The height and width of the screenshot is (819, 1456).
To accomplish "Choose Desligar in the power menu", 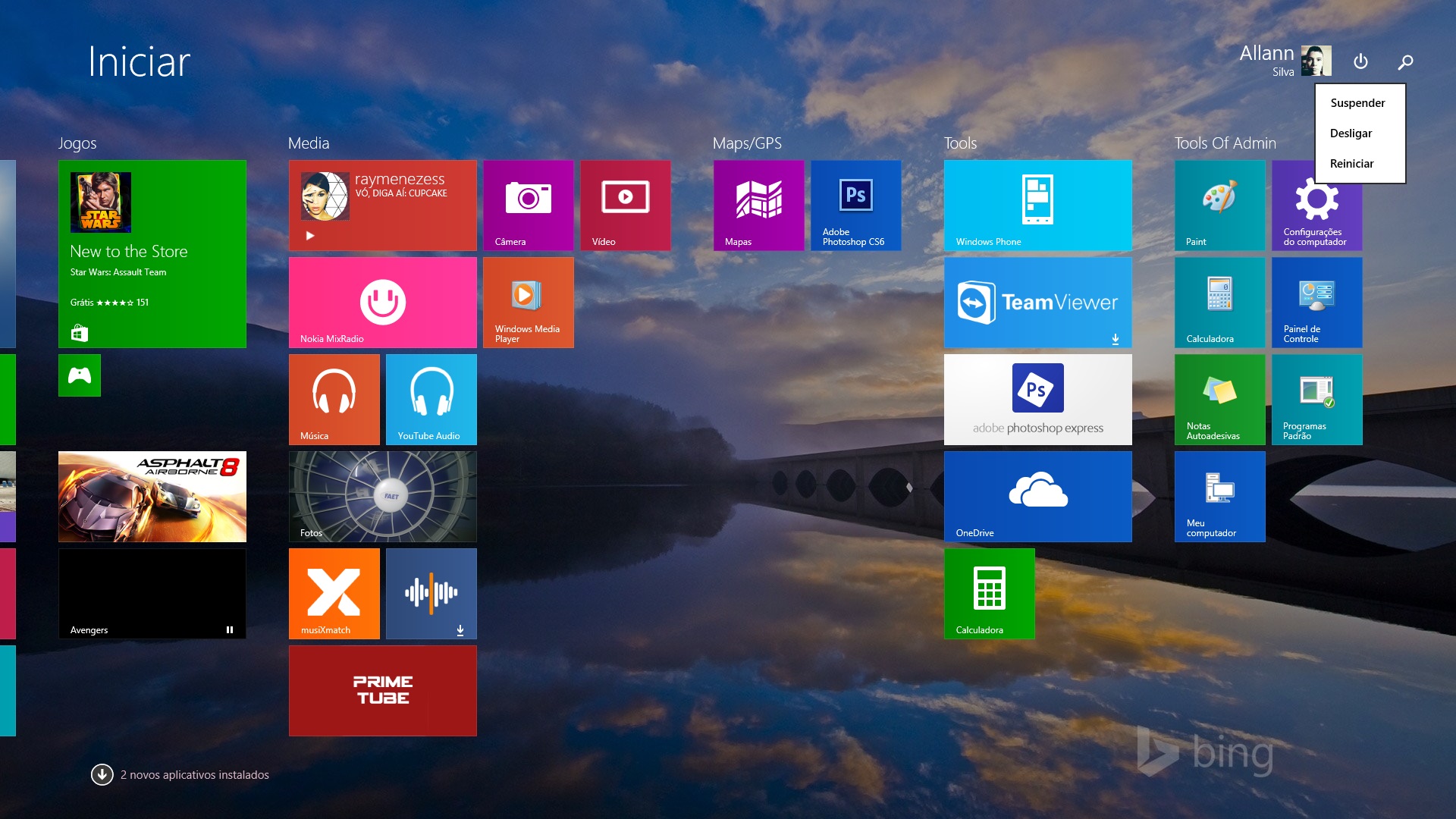I will tap(1351, 133).
